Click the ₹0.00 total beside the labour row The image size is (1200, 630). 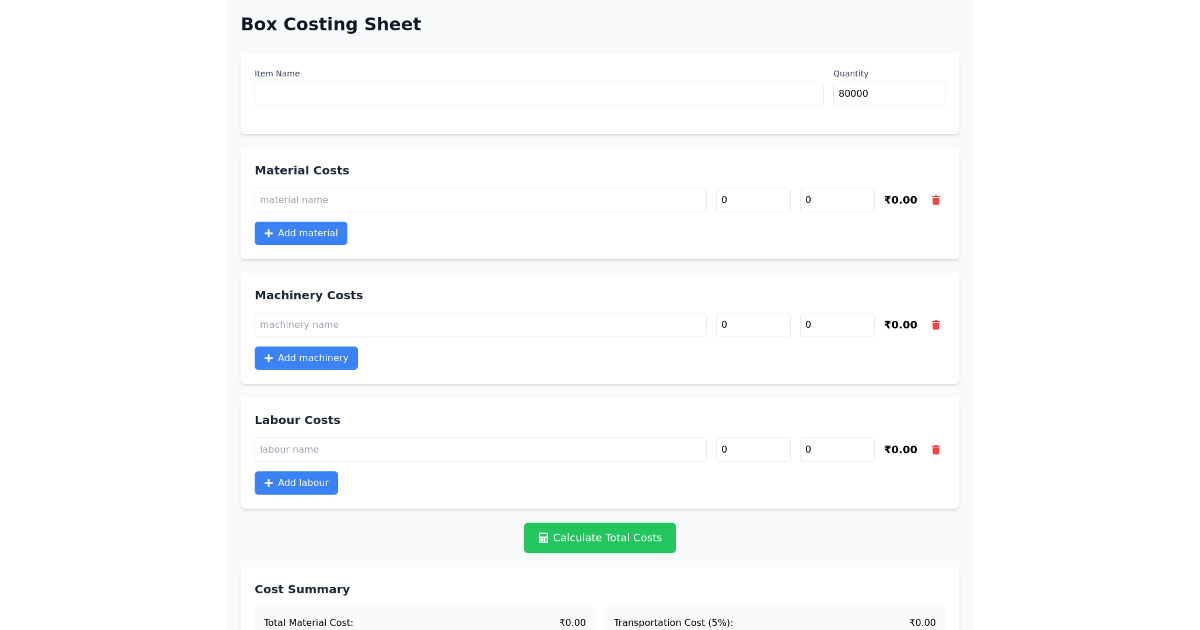click(899, 449)
